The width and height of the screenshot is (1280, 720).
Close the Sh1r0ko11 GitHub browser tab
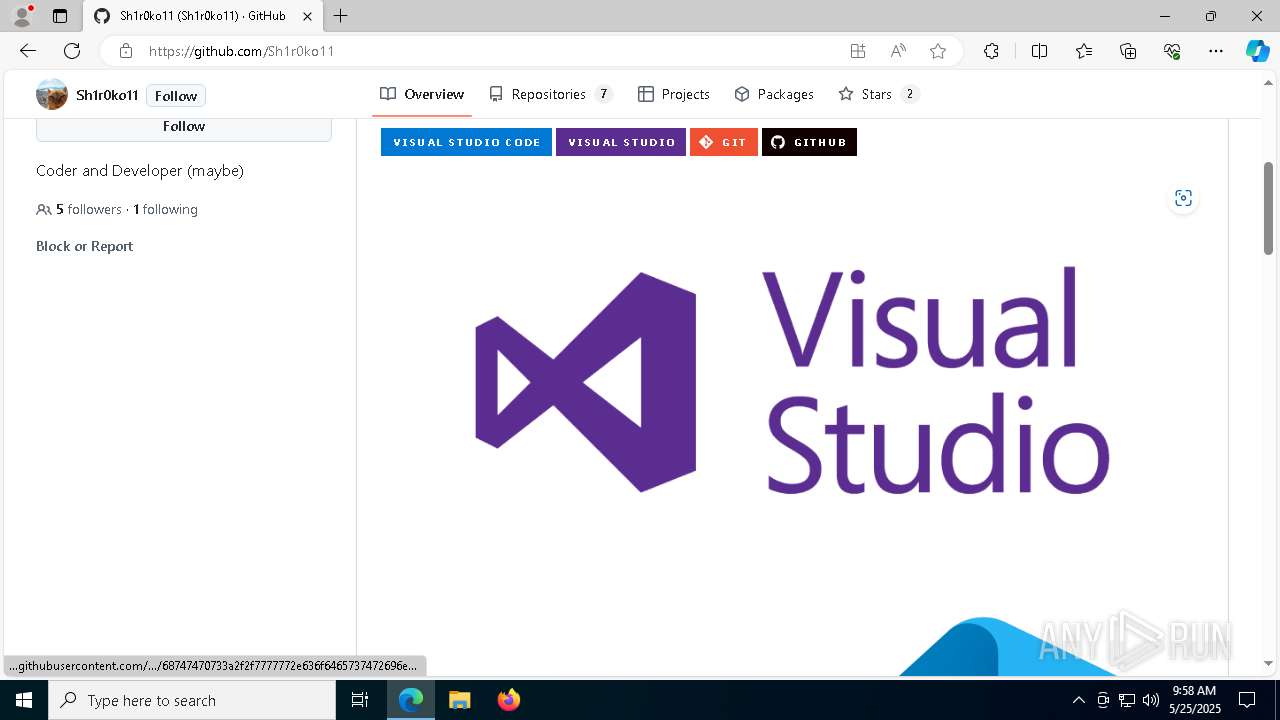(x=308, y=16)
